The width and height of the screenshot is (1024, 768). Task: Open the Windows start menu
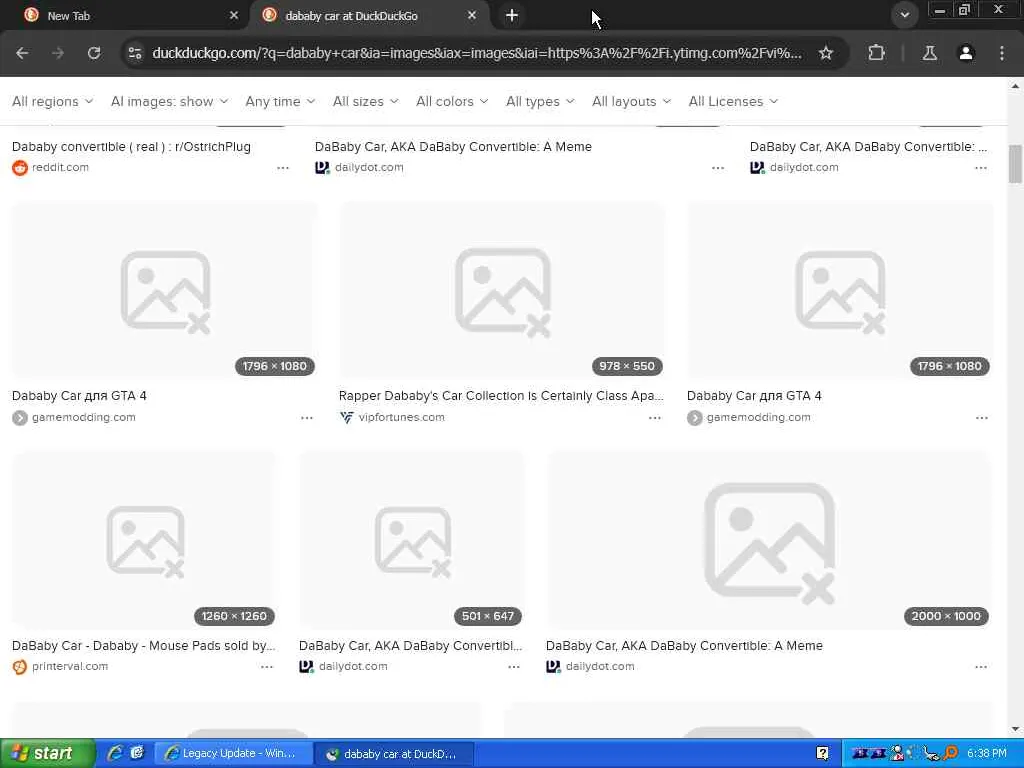click(x=47, y=754)
